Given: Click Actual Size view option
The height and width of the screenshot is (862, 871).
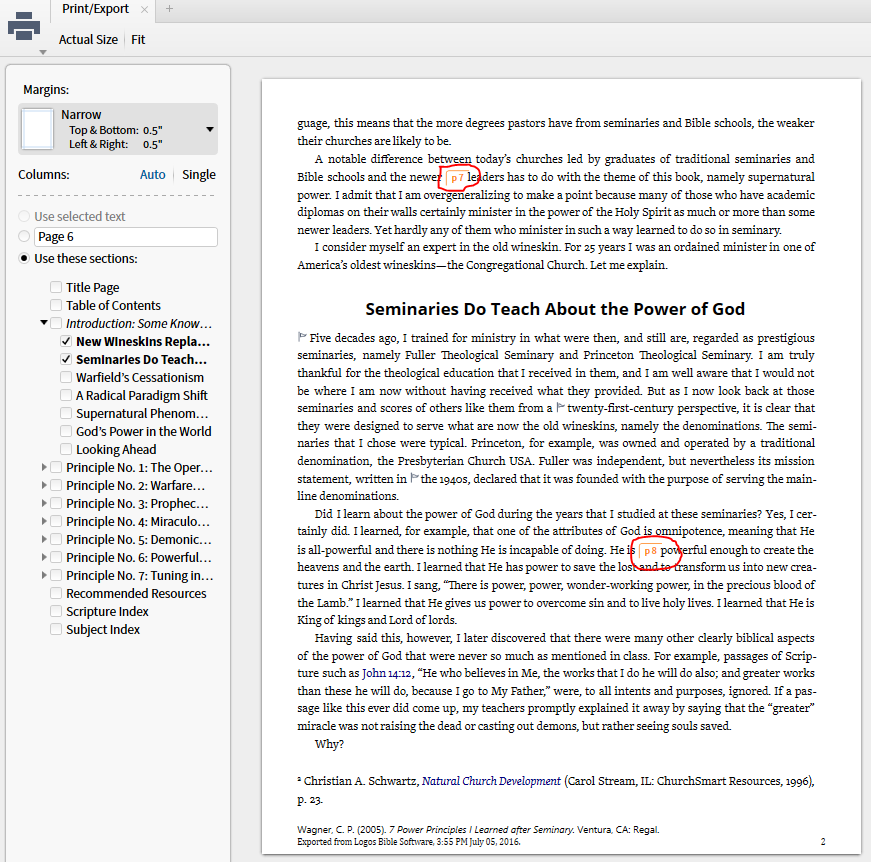Looking at the screenshot, I should point(88,40).
